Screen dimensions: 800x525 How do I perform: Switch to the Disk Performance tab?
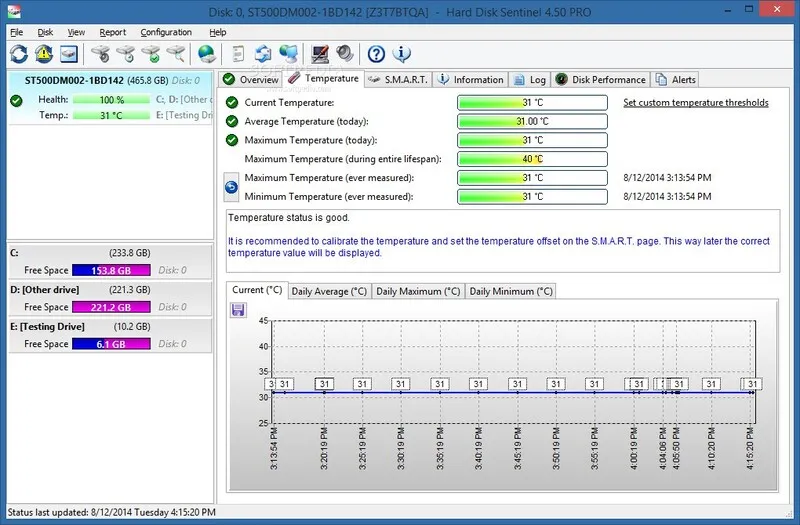pyautogui.click(x=601, y=79)
